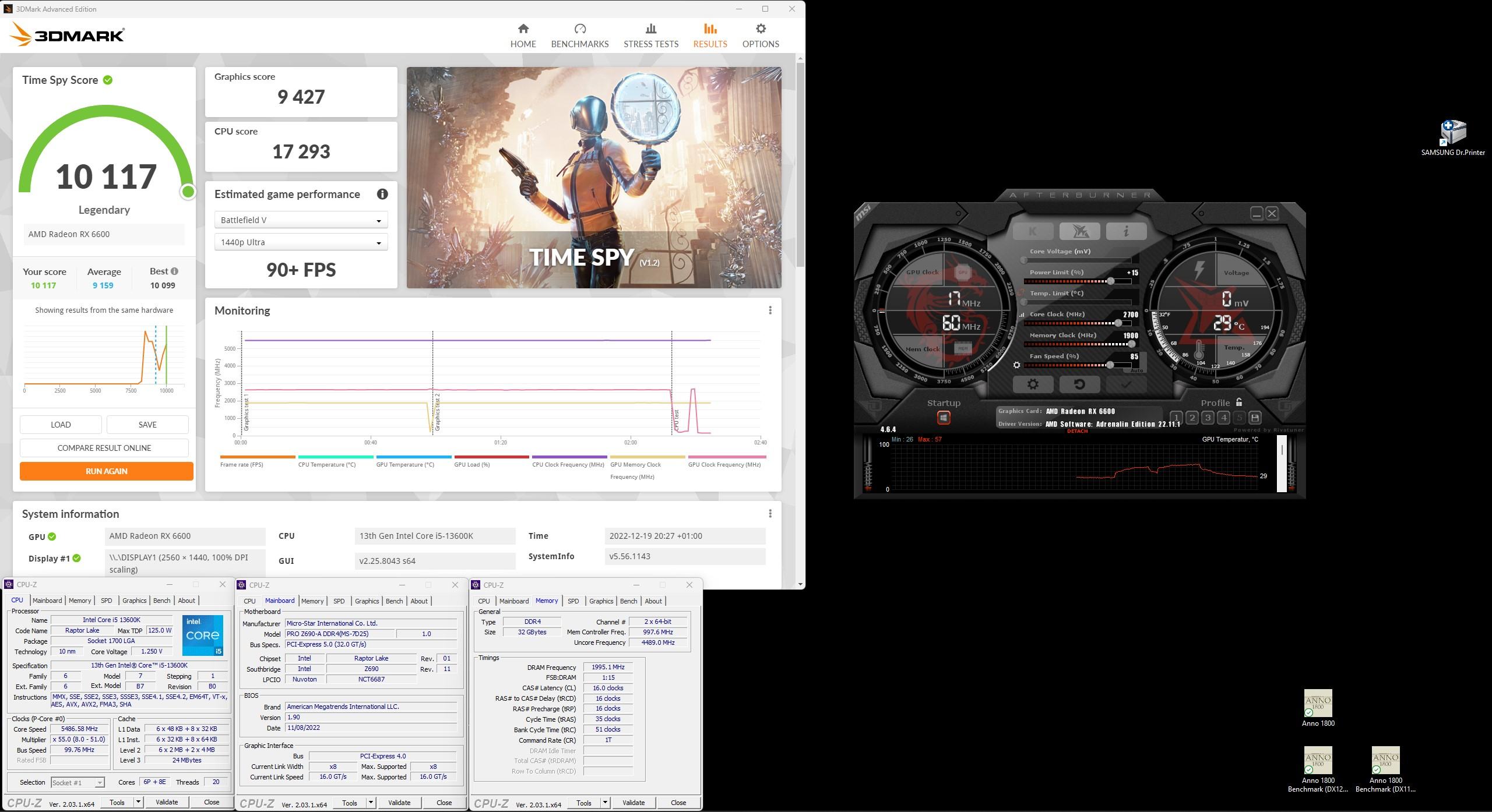The height and width of the screenshot is (812, 1492).
Task: Open Afterburner settings gear button
Action: pyautogui.click(x=1033, y=384)
